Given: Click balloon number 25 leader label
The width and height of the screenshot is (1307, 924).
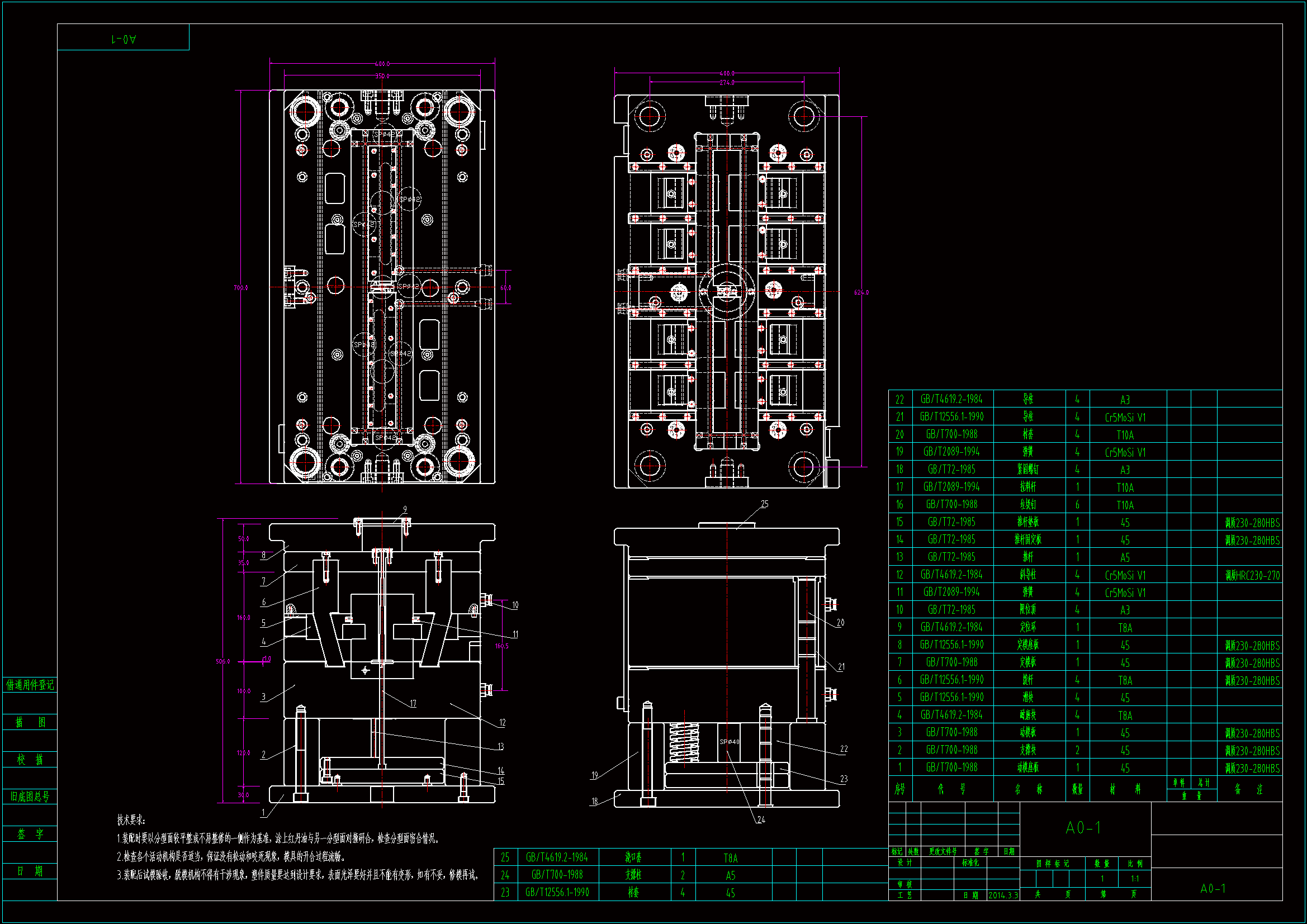Looking at the screenshot, I should tap(765, 504).
